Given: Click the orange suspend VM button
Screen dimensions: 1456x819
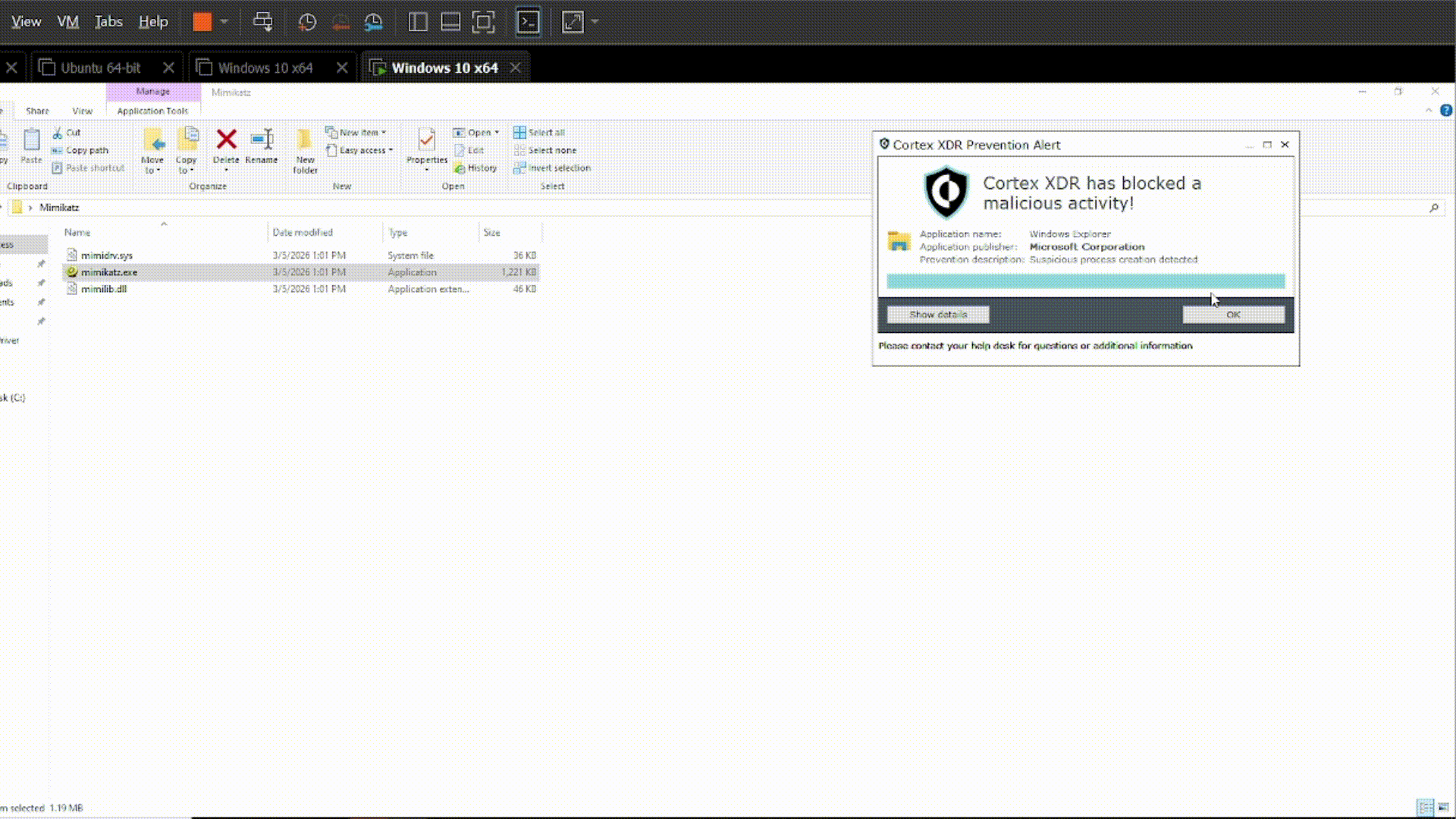Looking at the screenshot, I should 202,22.
